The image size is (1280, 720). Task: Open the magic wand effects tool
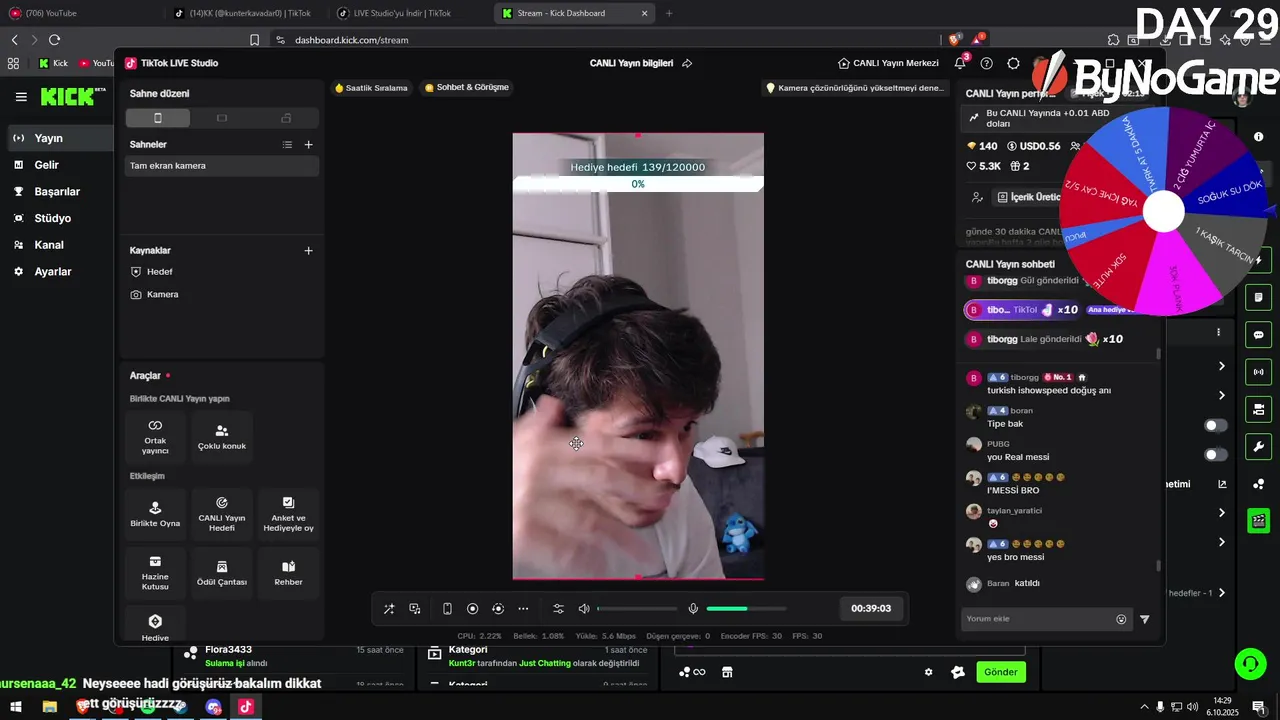389,609
